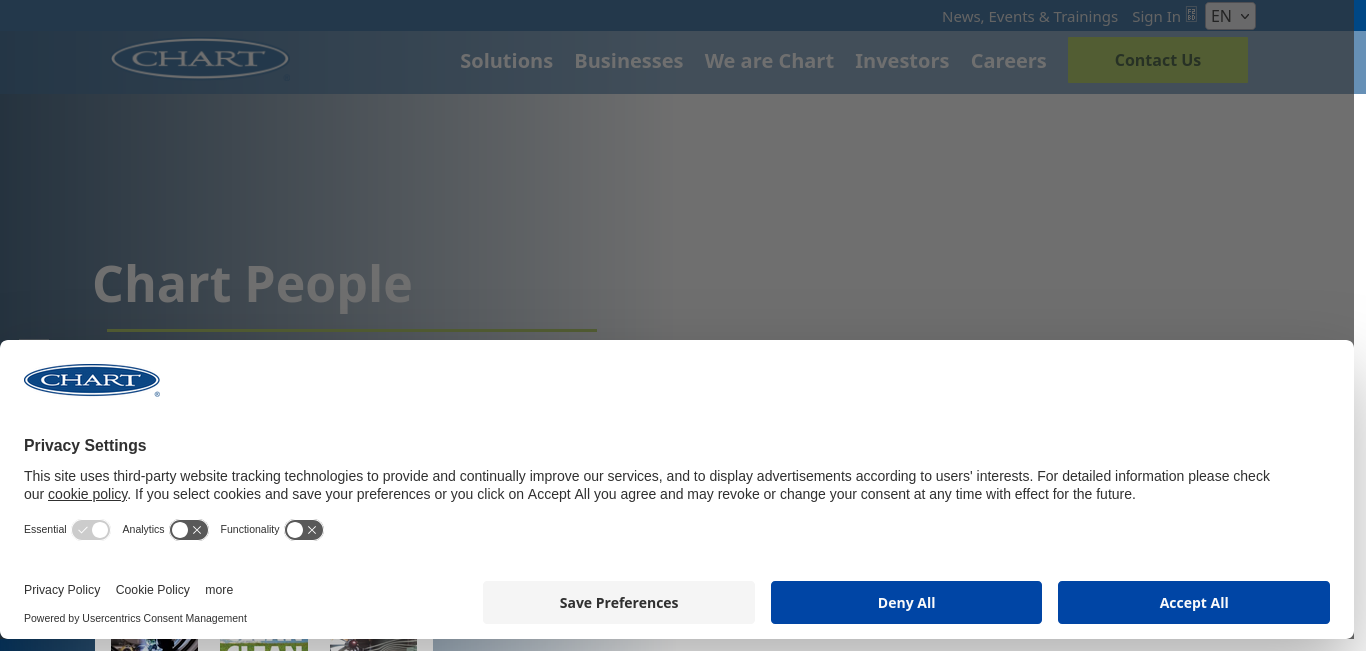Open the Privacy Policy footer link
This screenshot has height=651, width=1366.
pos(62,590)
